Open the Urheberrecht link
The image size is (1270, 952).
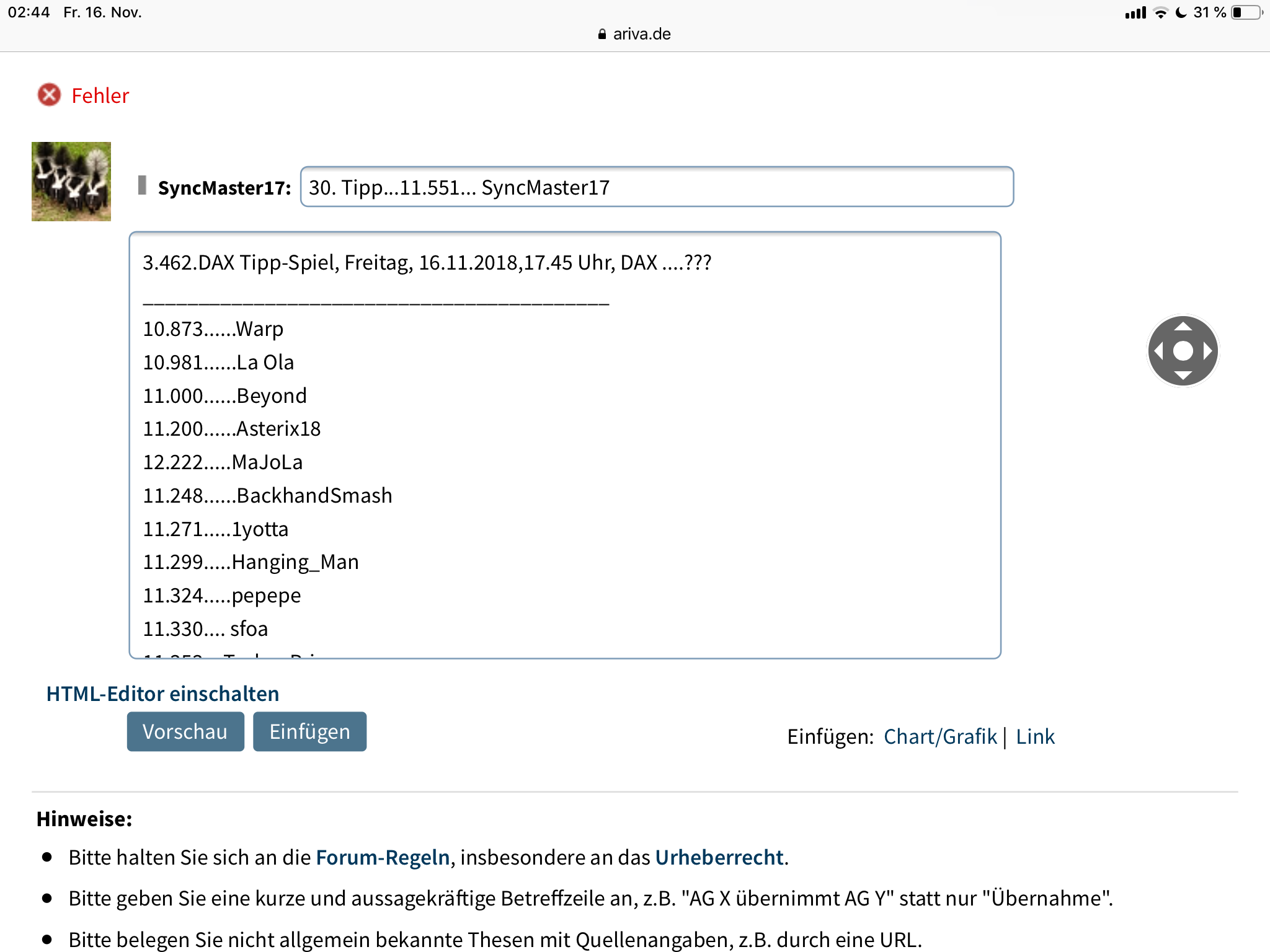pos(719,857)
